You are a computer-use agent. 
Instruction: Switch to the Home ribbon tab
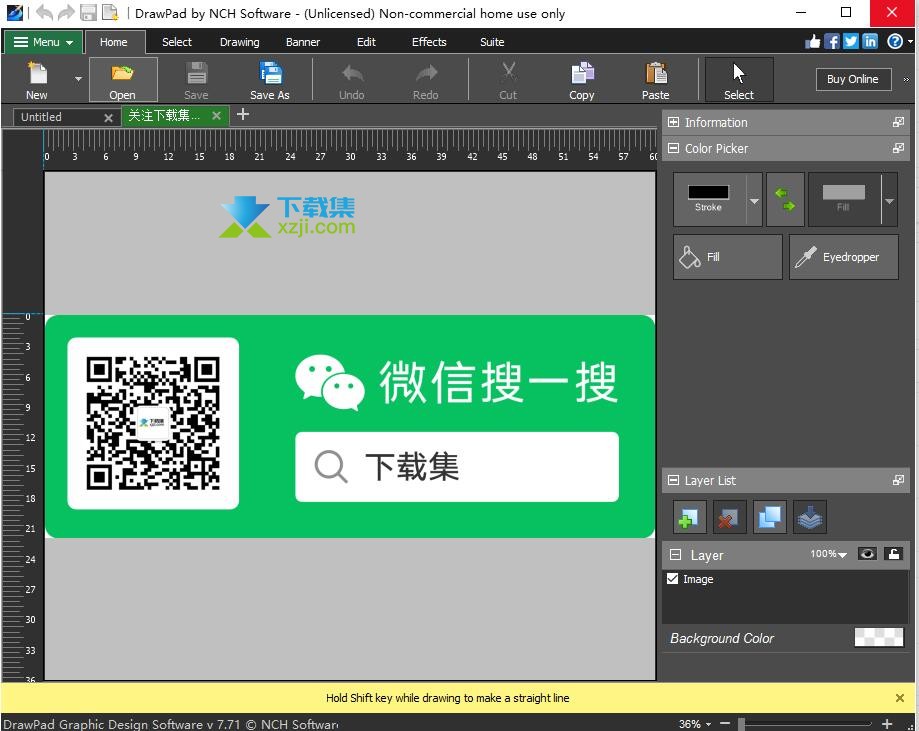(114, 42)
